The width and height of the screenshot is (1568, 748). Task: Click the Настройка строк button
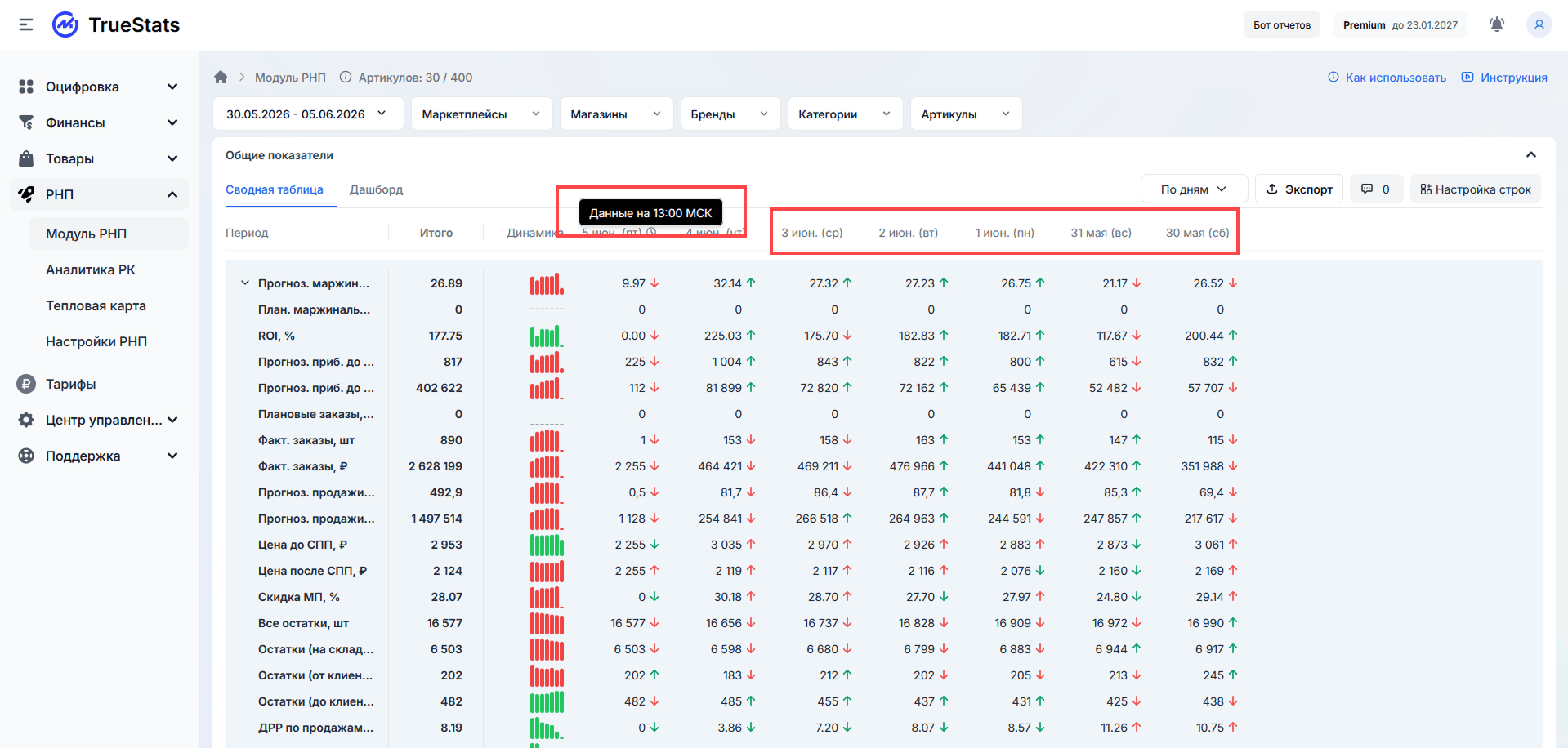click(1475, 189)
